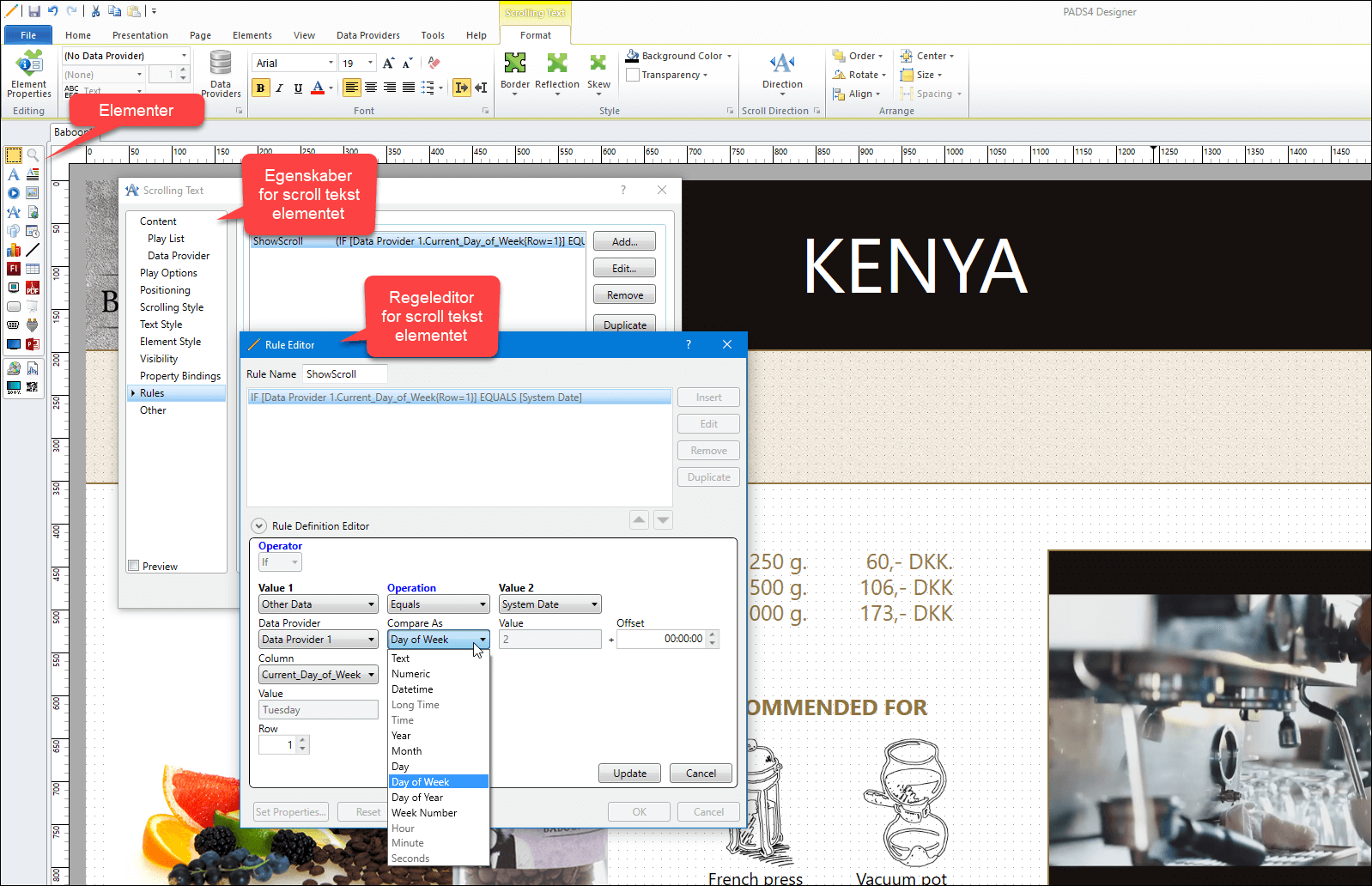Open the File menu
1372x886 pixels.
point(28,35)
